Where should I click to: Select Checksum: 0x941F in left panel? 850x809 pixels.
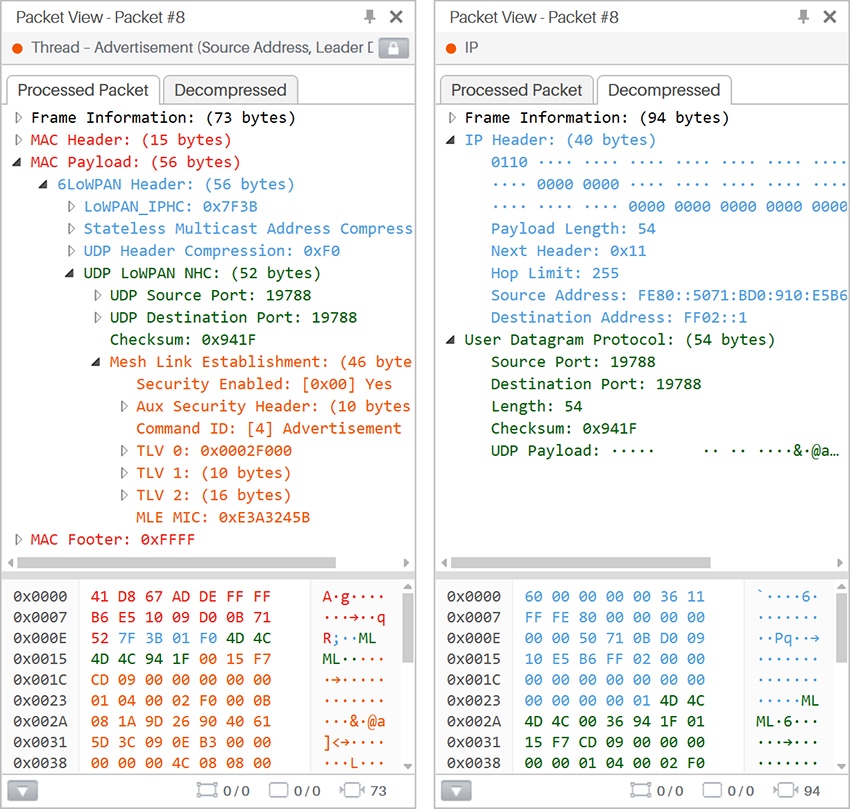pos(183,340)
